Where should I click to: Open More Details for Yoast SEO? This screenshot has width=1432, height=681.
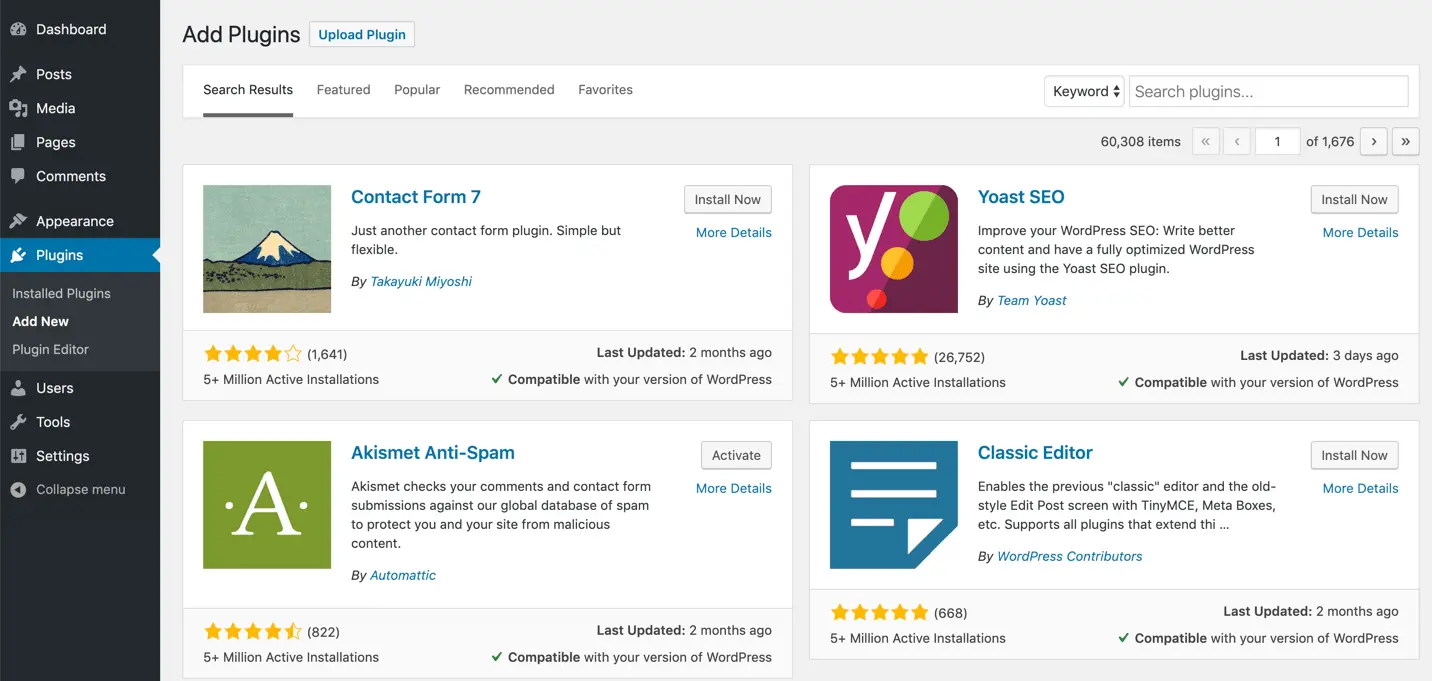click(x=1360, y=232)
